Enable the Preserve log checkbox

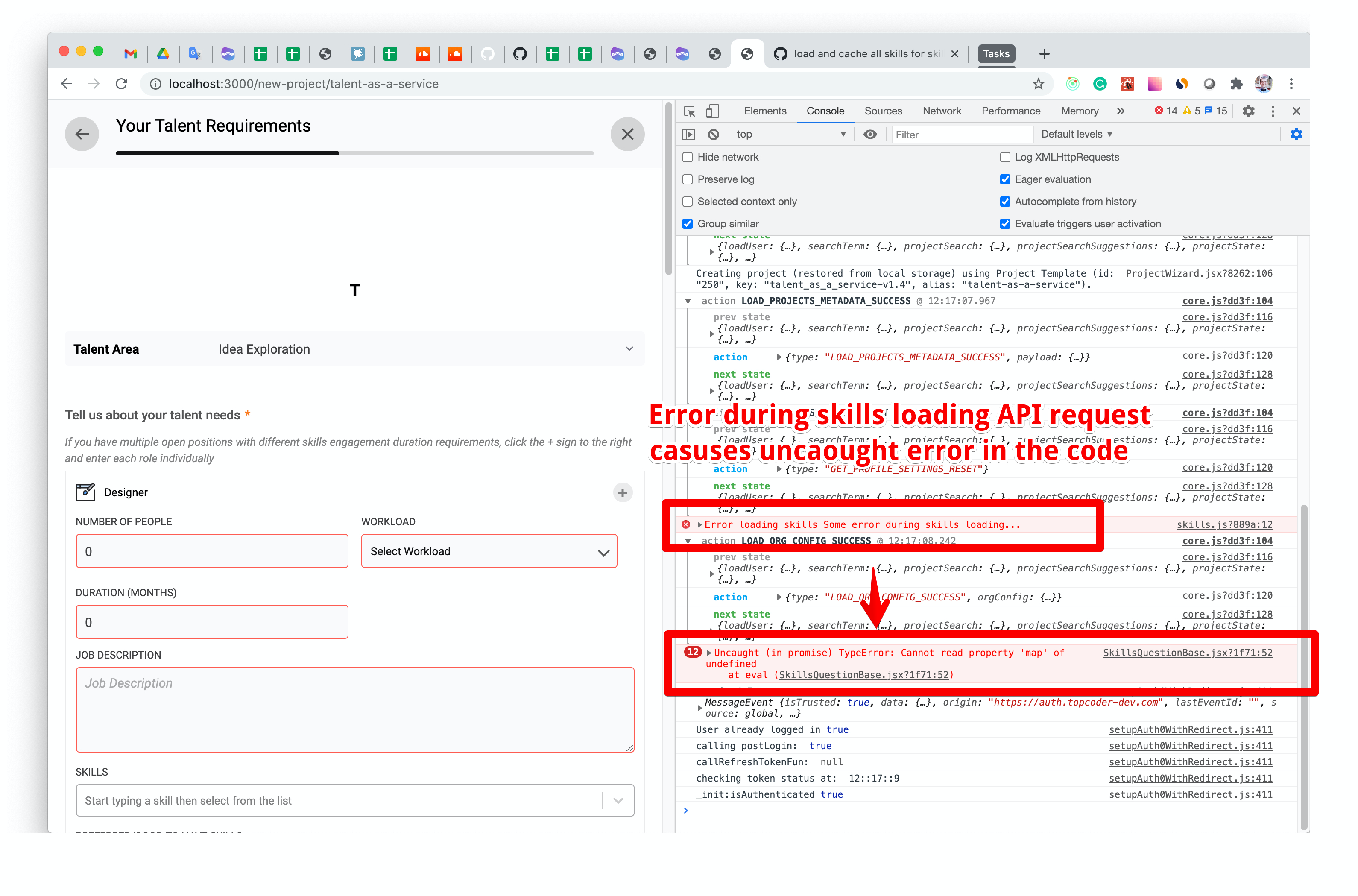click(687, 179)
